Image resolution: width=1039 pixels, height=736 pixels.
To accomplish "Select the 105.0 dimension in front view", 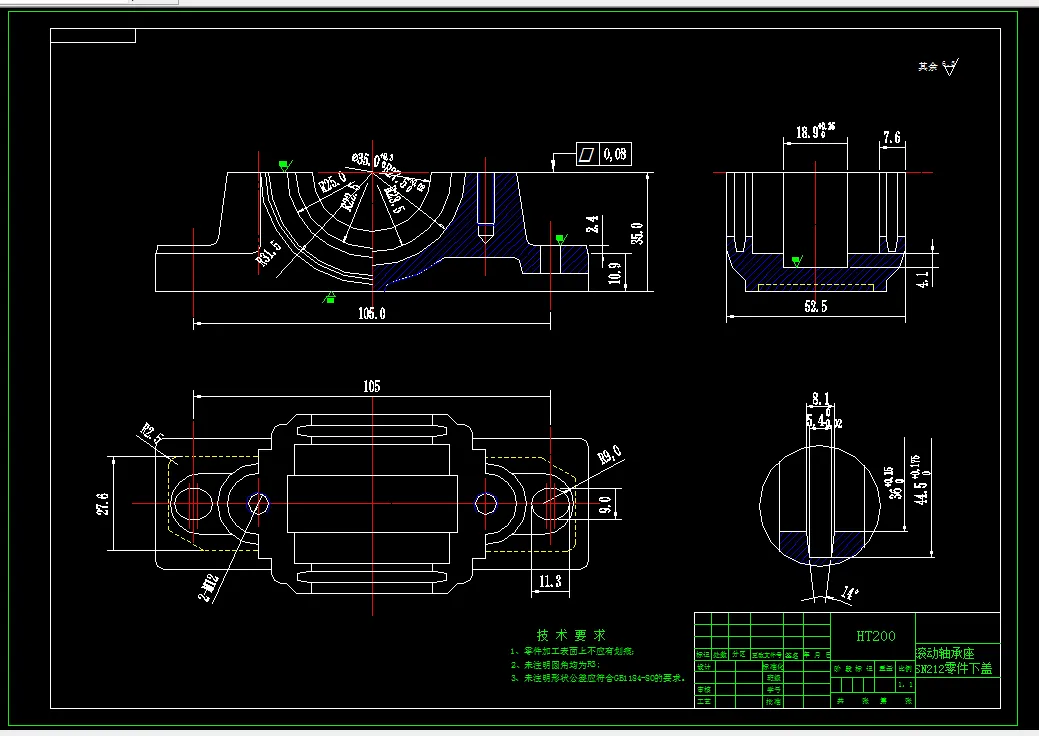I will tap(372, 313).
